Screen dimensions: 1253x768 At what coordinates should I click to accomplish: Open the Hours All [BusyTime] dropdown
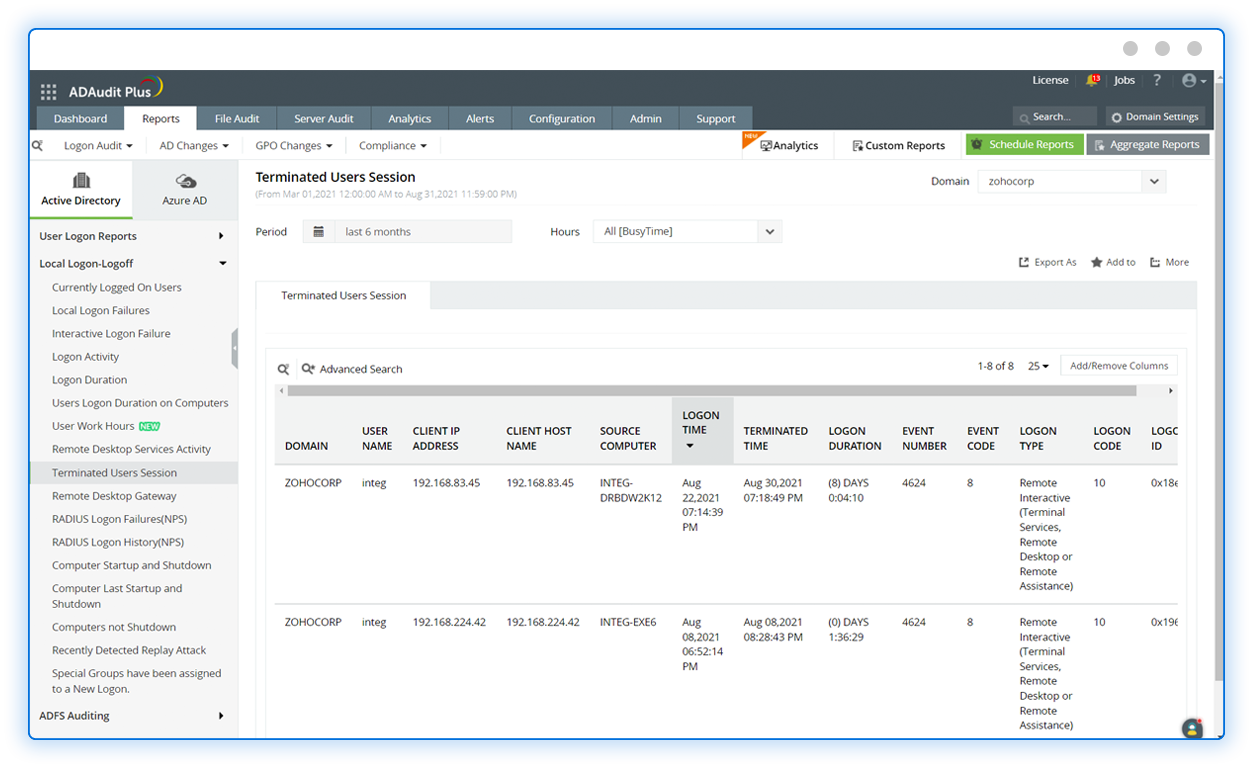tap(687, 231)
